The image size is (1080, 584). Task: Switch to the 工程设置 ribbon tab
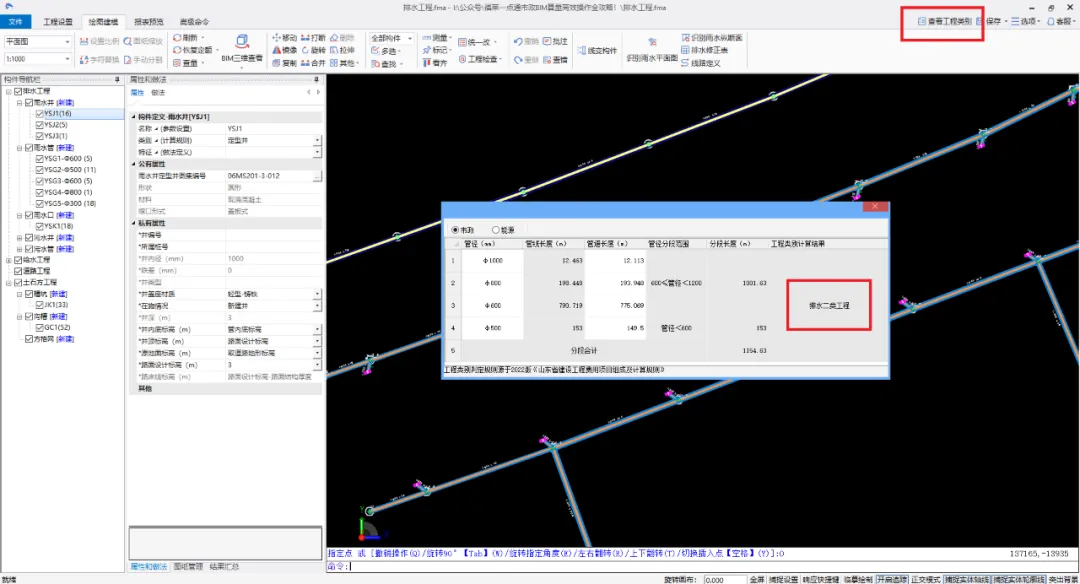click(x=58, y=22)
